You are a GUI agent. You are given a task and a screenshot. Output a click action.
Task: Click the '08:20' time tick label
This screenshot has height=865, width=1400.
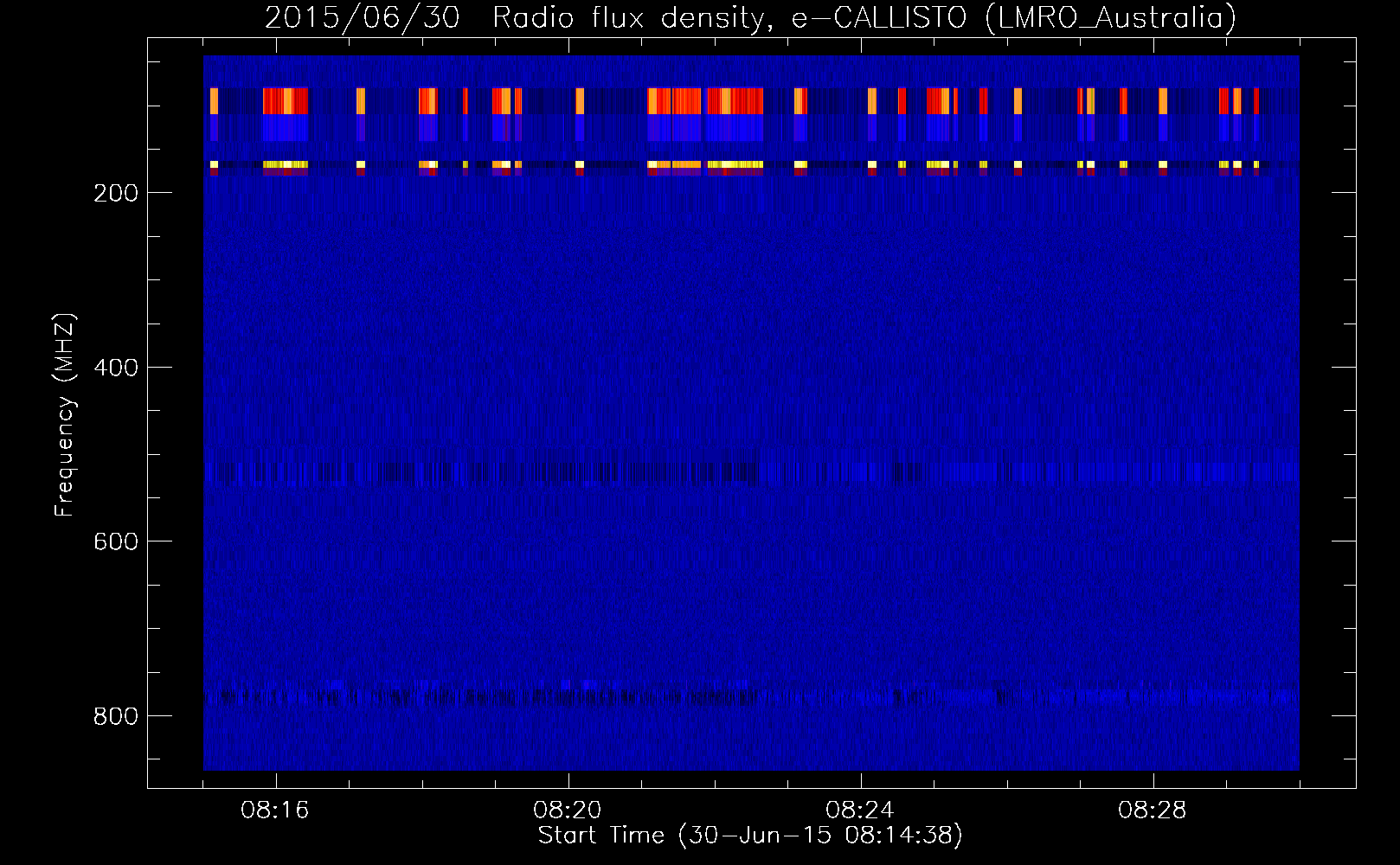click(x=568, y=811)
